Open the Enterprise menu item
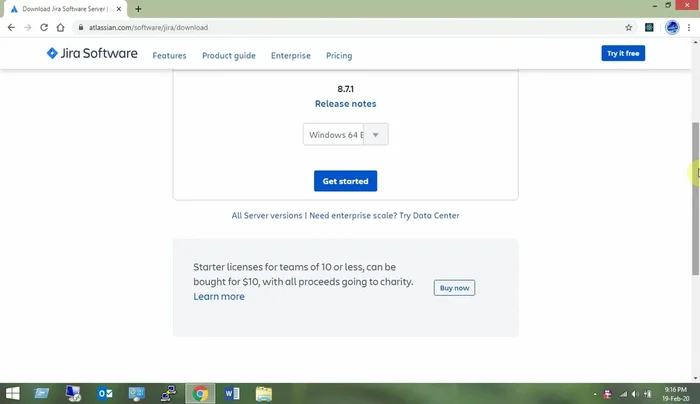Viewport: 700px width, 404px height. point(291,55)
